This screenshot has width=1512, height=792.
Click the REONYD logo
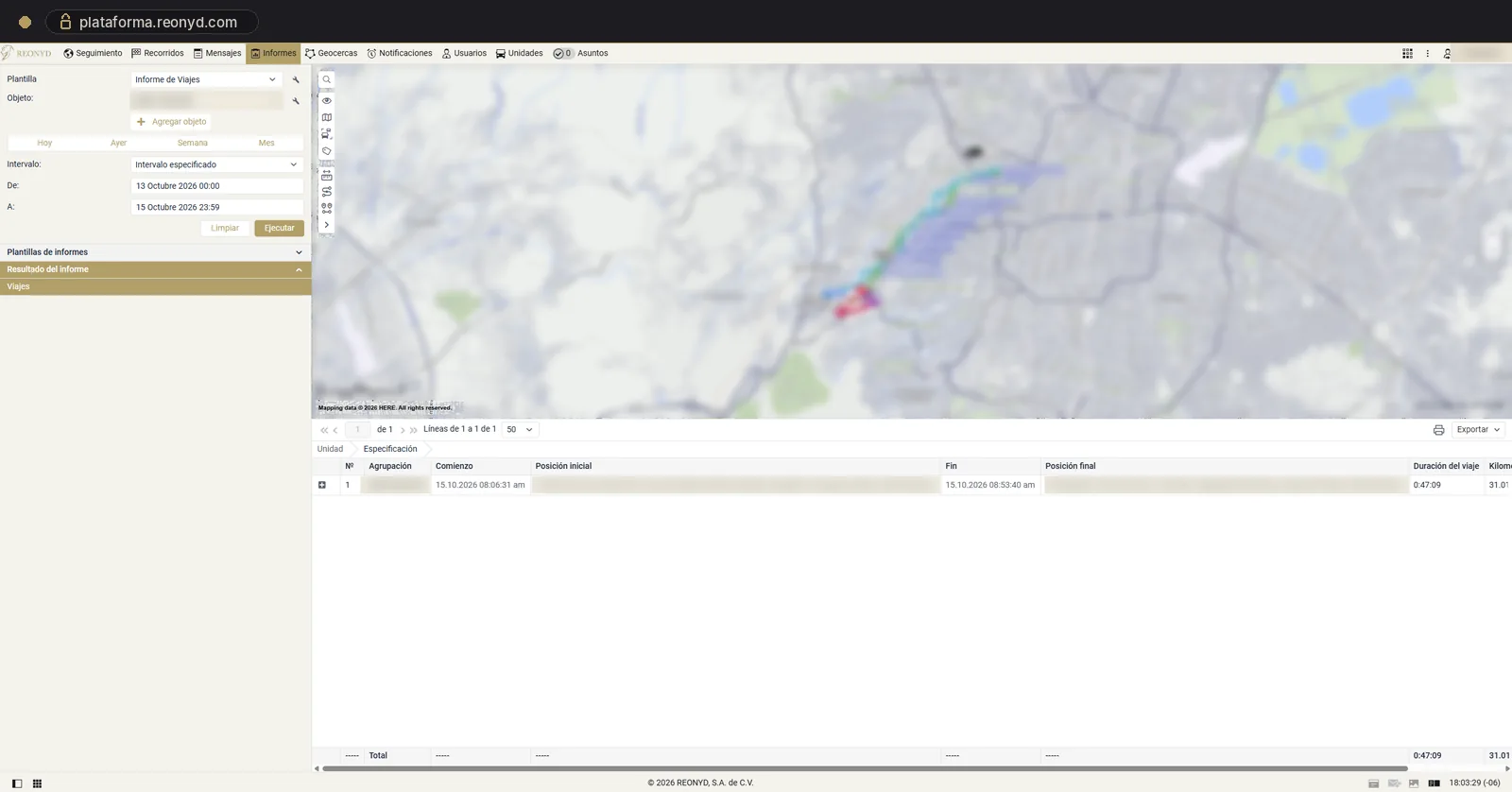(27, 53)
